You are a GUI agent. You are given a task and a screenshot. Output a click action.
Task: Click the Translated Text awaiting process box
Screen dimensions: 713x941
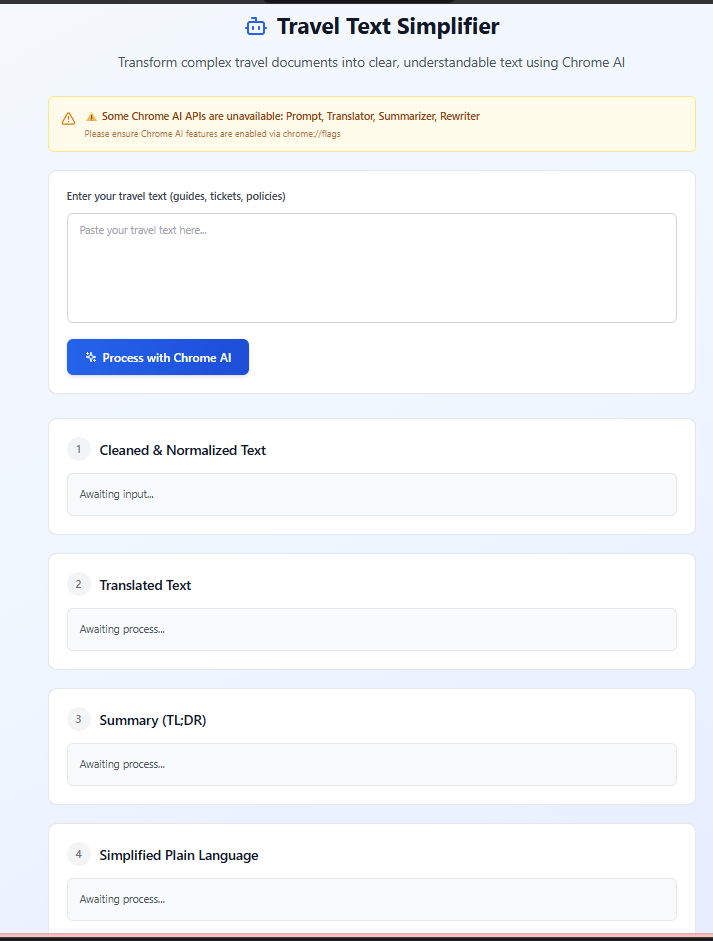372,630
